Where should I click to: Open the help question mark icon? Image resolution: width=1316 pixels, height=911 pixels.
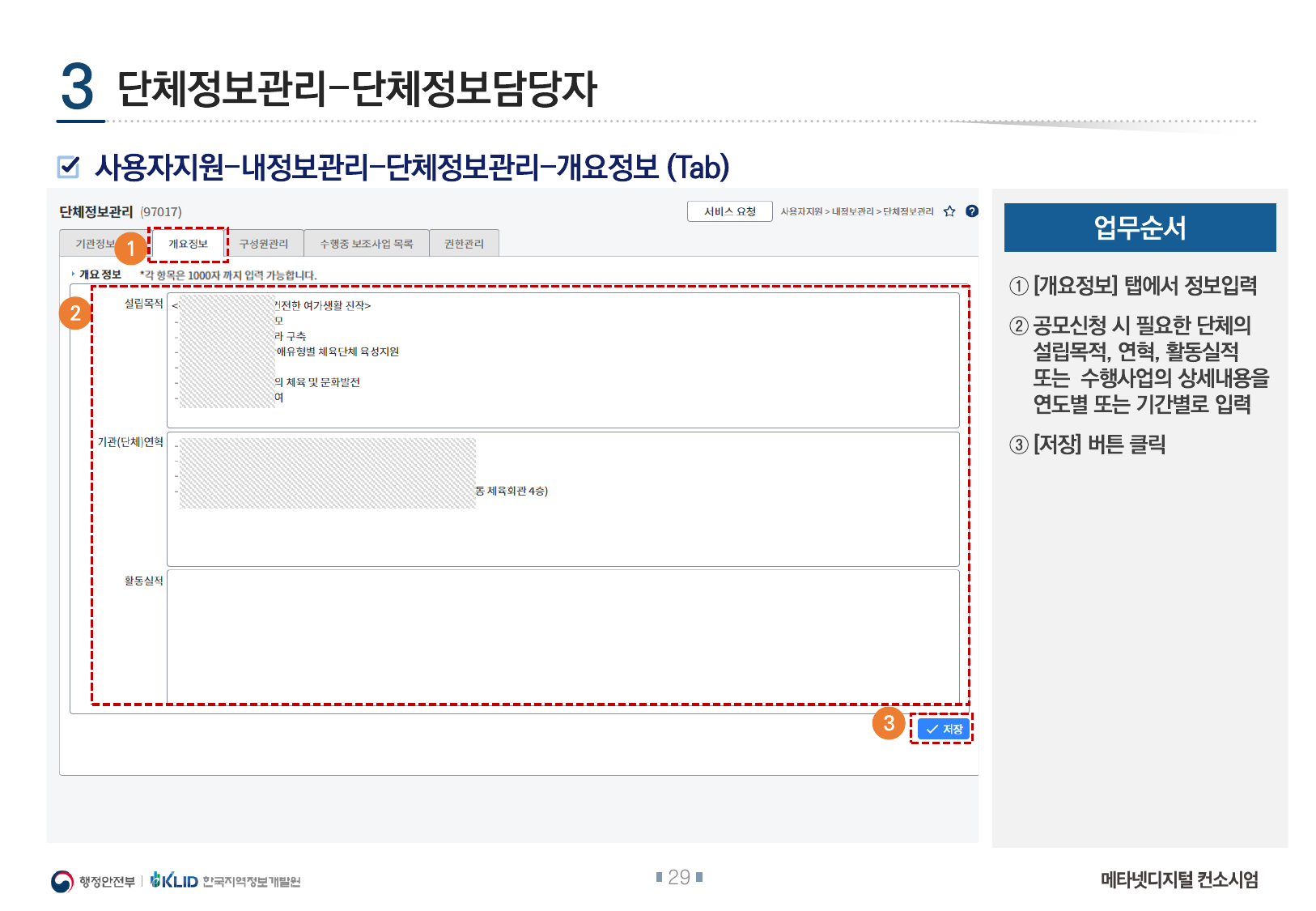click(x=972, y=211)
